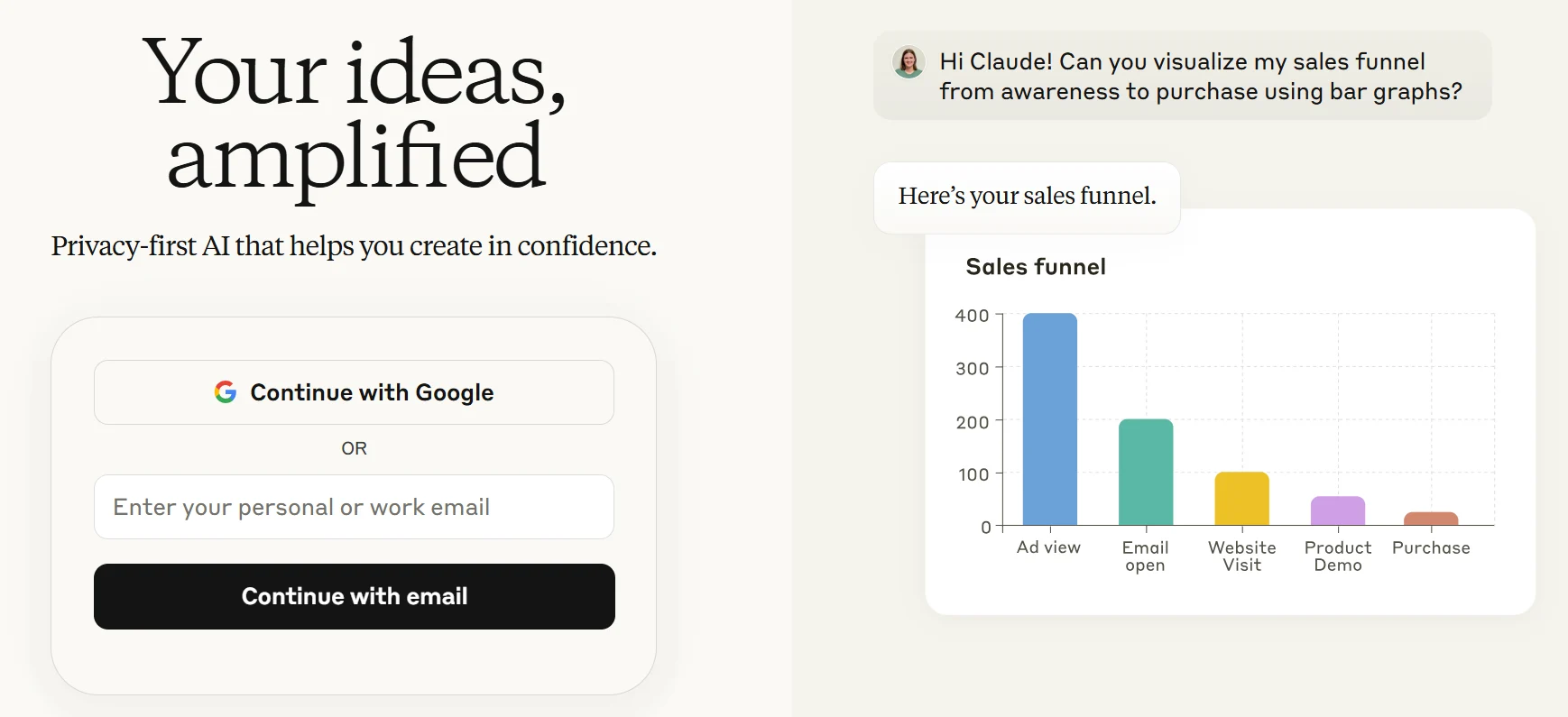Click the "OR" separator label
Screen dimensions: 1568x717
pos(355,447)
